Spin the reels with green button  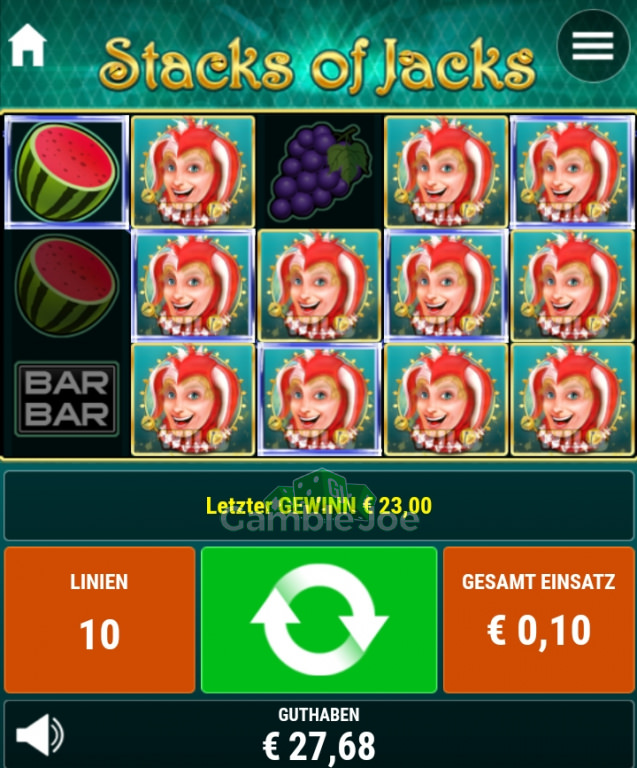click(319, 620)
